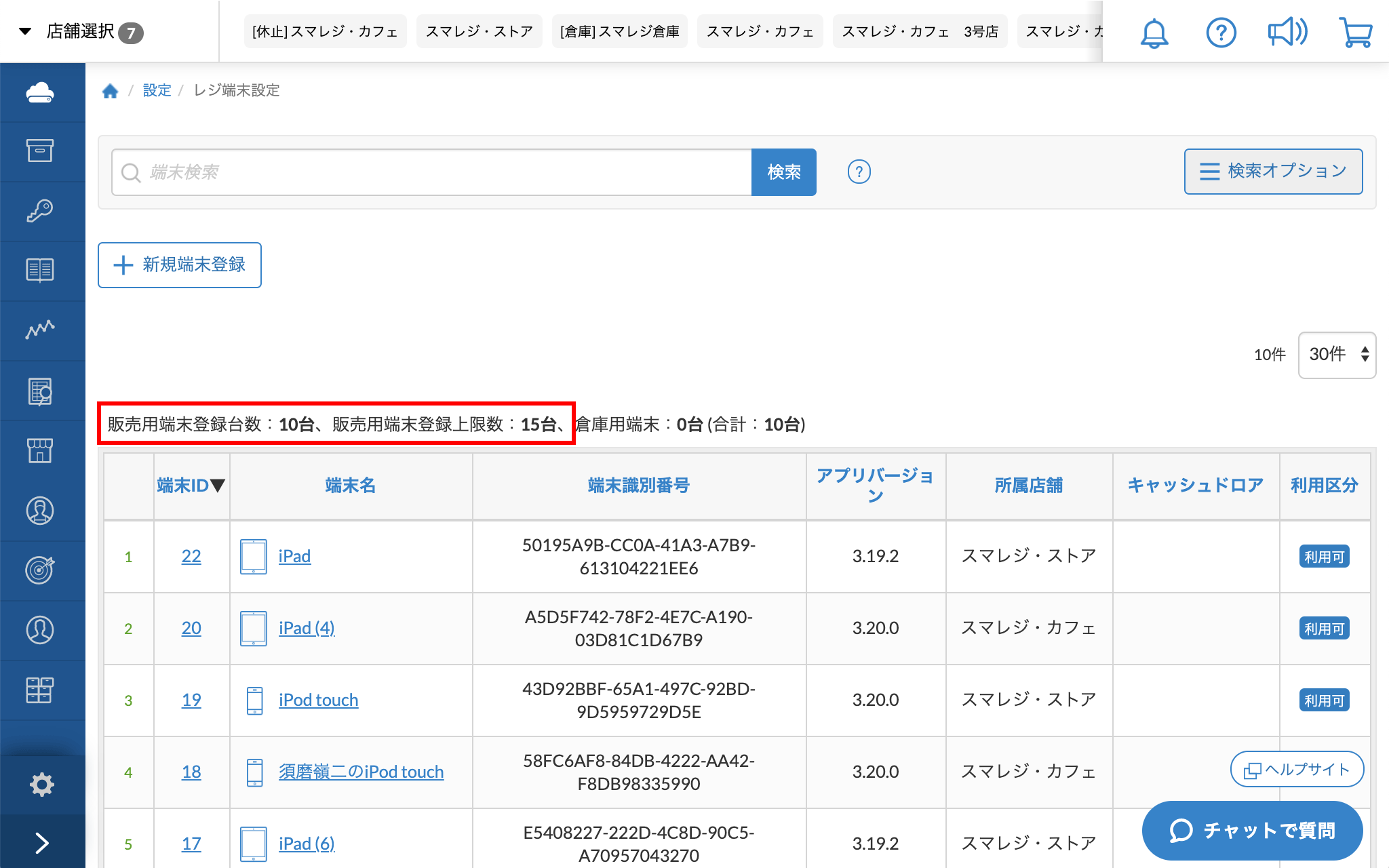Expand the 検索オプション panel

tap(1273, 172)
